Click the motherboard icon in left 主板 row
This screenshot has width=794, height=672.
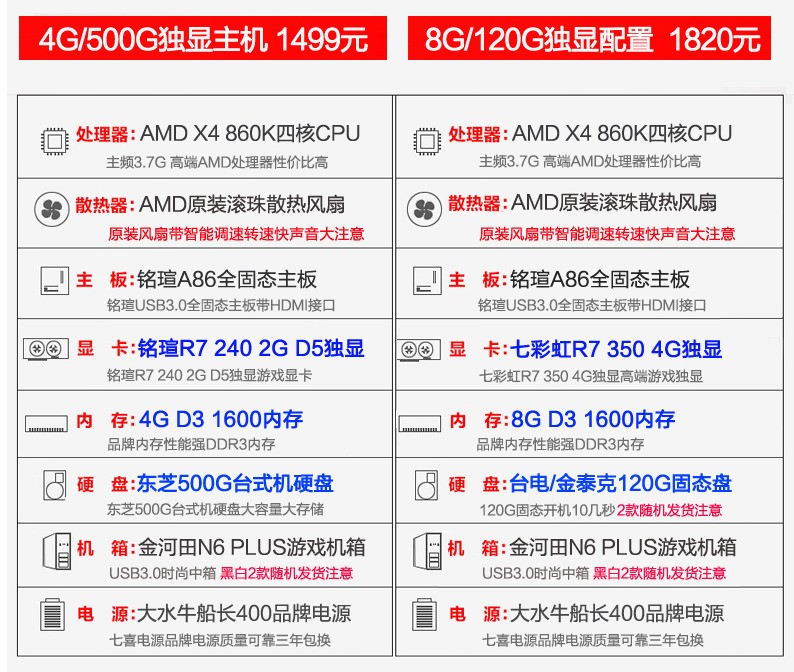[x=55, y=281]
